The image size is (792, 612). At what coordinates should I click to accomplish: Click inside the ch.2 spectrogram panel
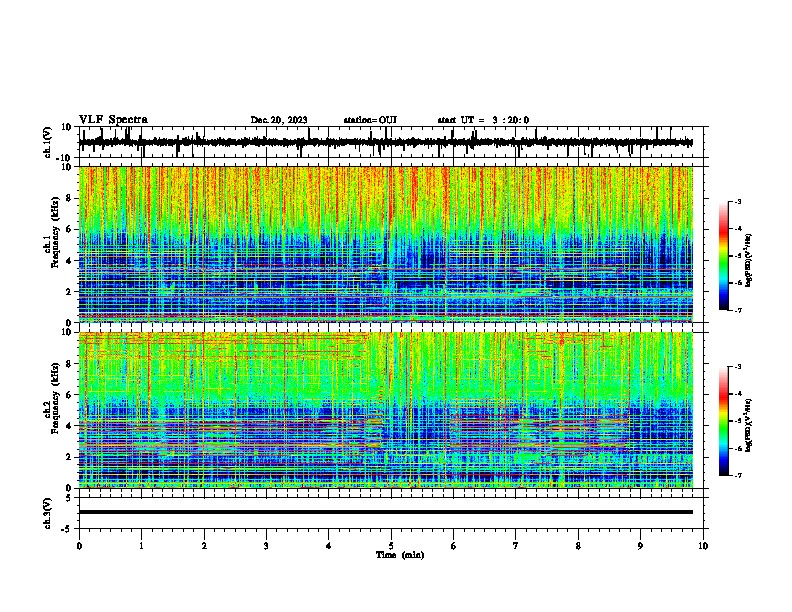(x=386, y=410)
